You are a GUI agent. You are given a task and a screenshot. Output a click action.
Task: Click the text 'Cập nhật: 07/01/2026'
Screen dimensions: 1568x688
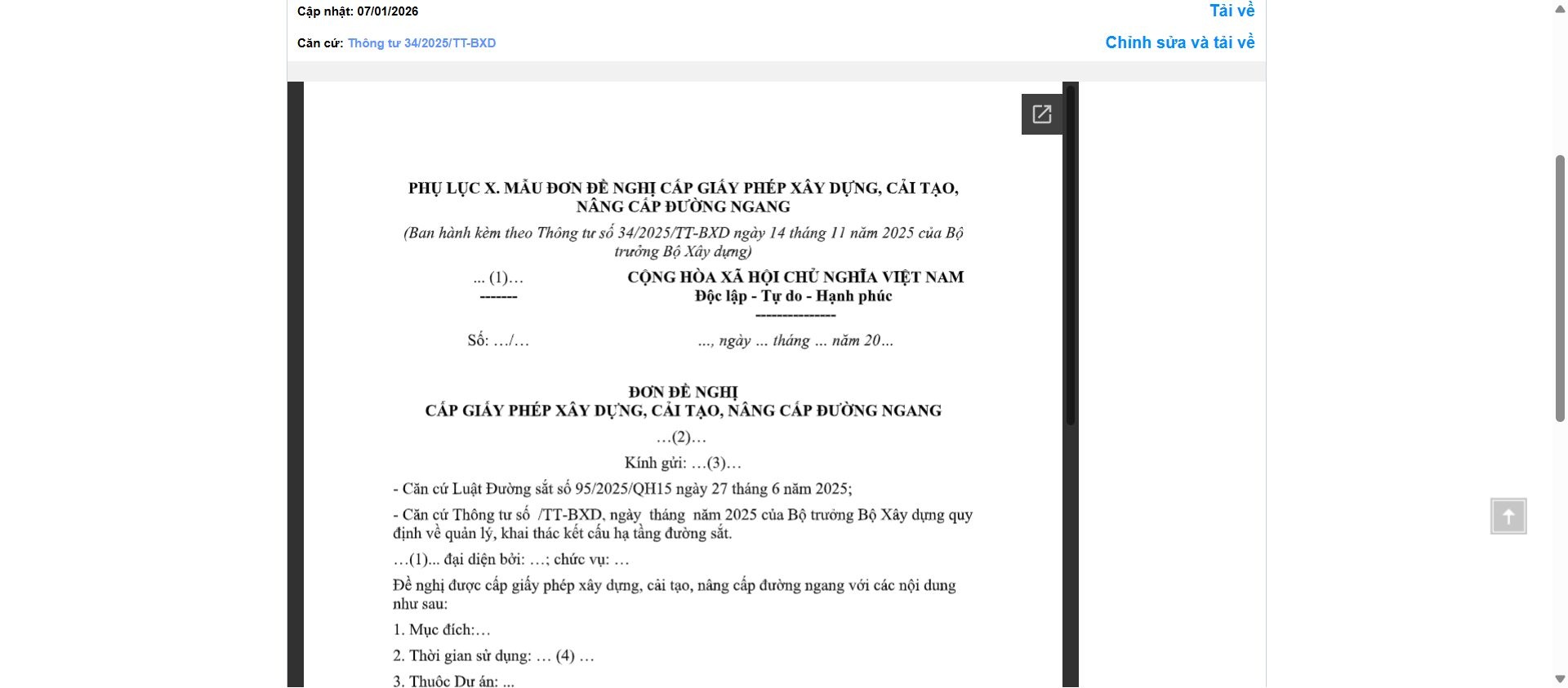[358, 11]
